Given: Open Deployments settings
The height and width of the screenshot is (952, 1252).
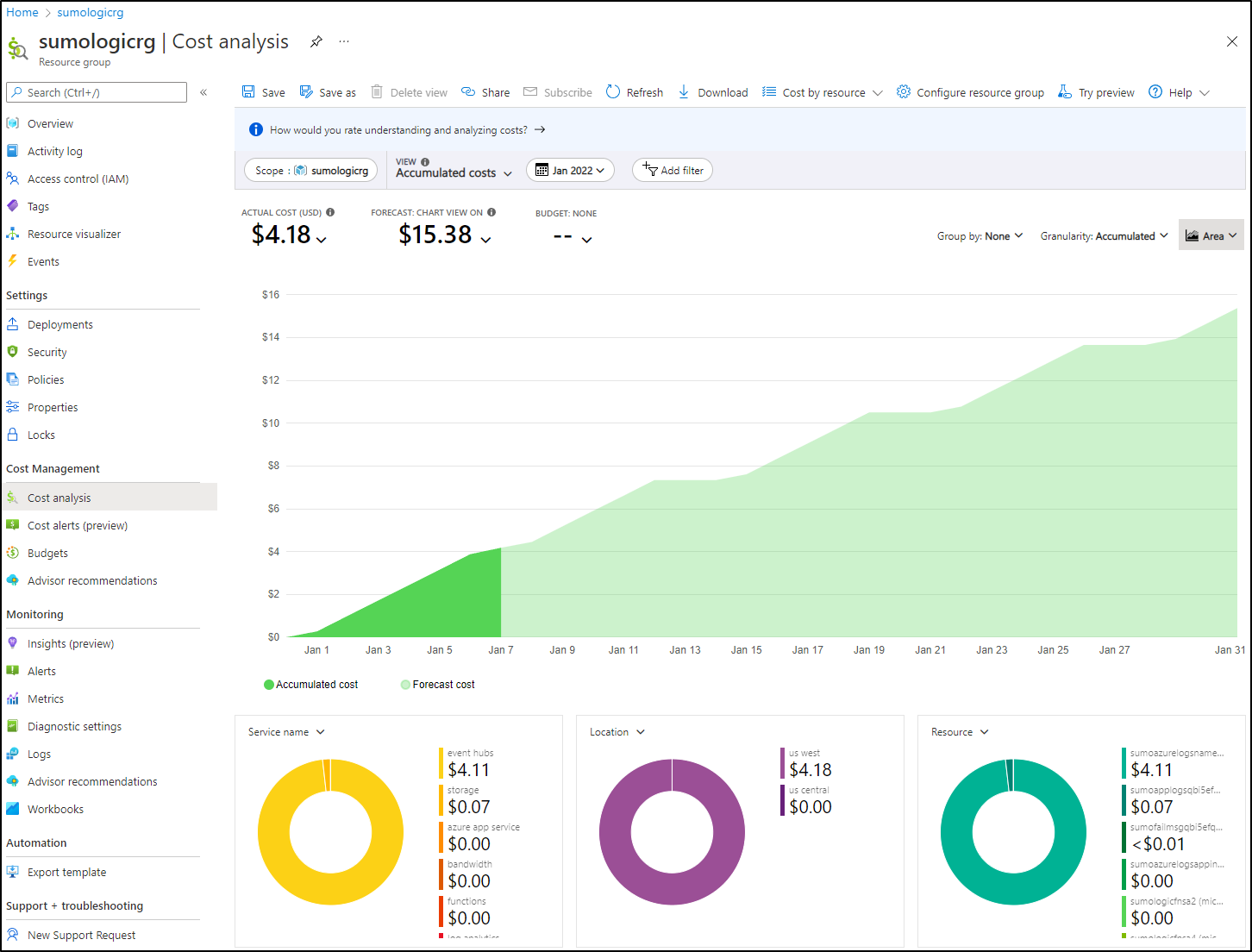Looking at the screenshot, I should pyautogui.click(x=60, y=325).
